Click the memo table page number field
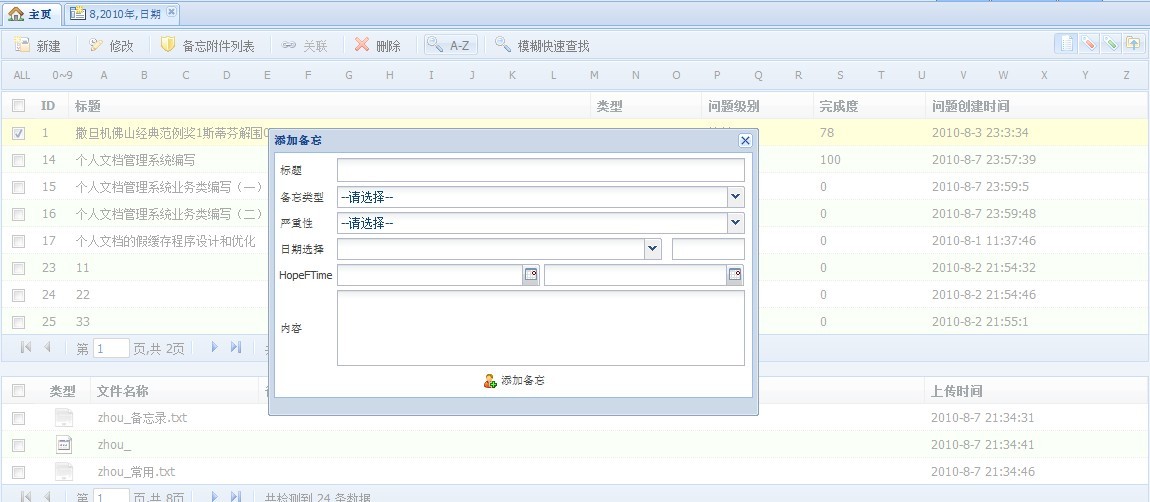This screenshot has width=1150, height=502. pos(111,348)
